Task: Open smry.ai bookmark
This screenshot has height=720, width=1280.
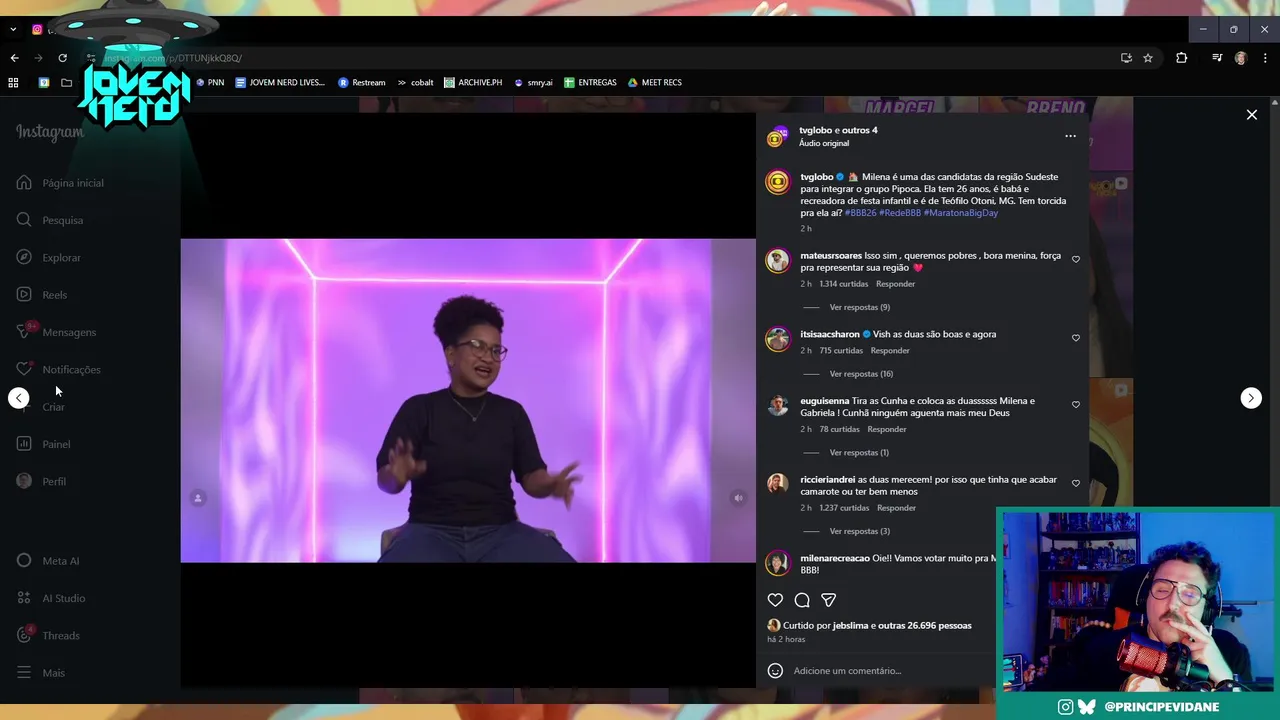Action: tap(533, 83)
